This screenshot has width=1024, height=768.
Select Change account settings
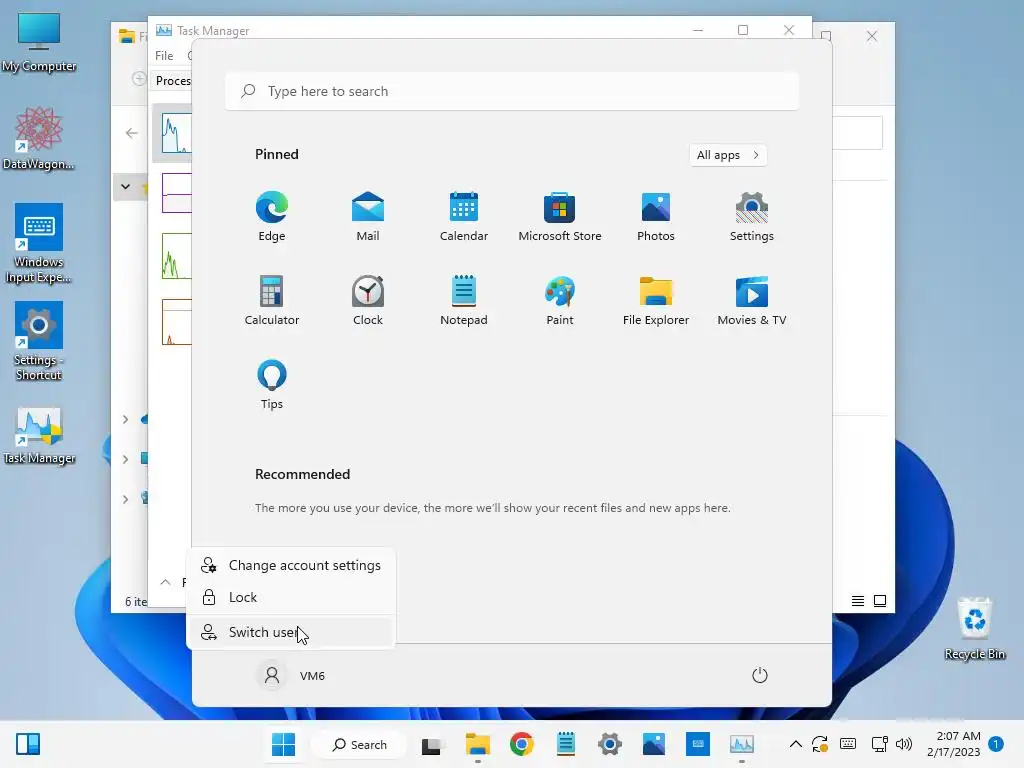pos(291,566)
